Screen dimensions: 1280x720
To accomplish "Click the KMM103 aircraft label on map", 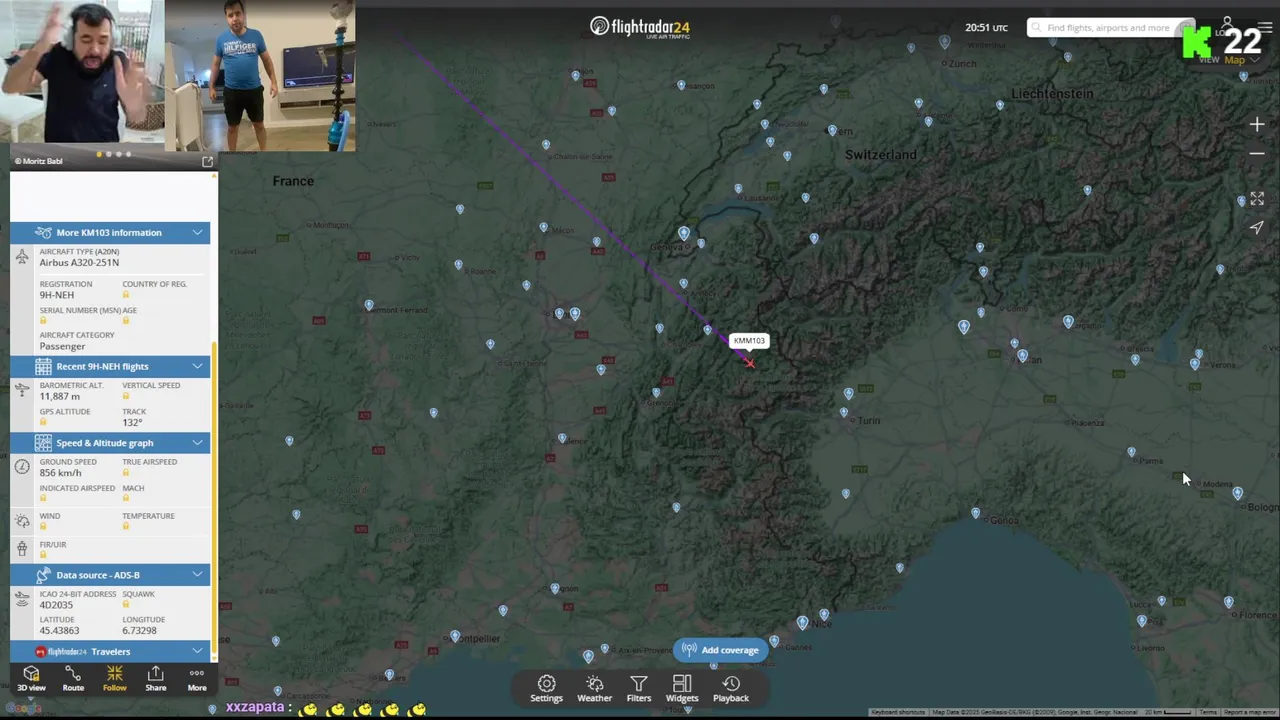I will [749, 341].
